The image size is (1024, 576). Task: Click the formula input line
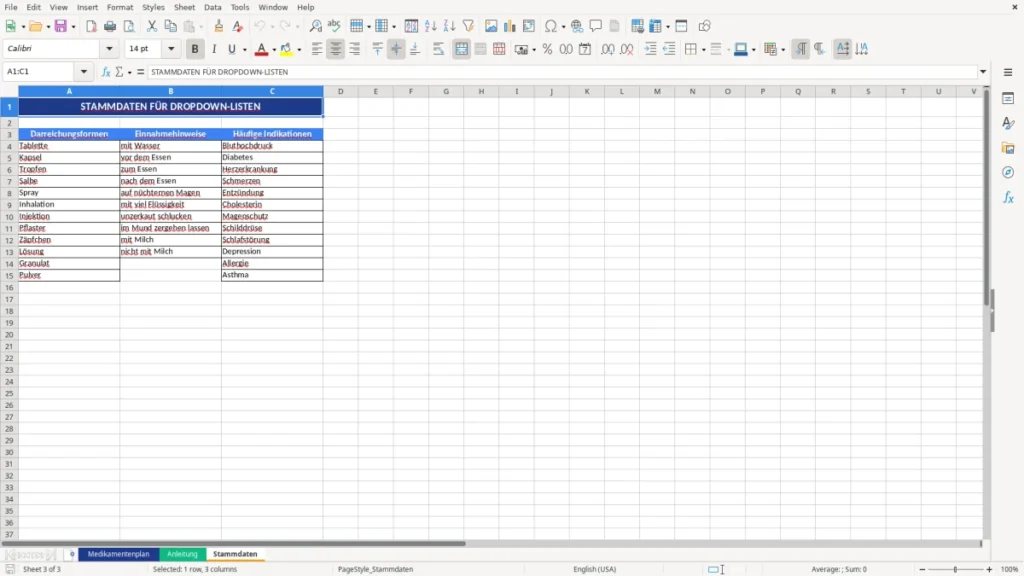point(562,72)
